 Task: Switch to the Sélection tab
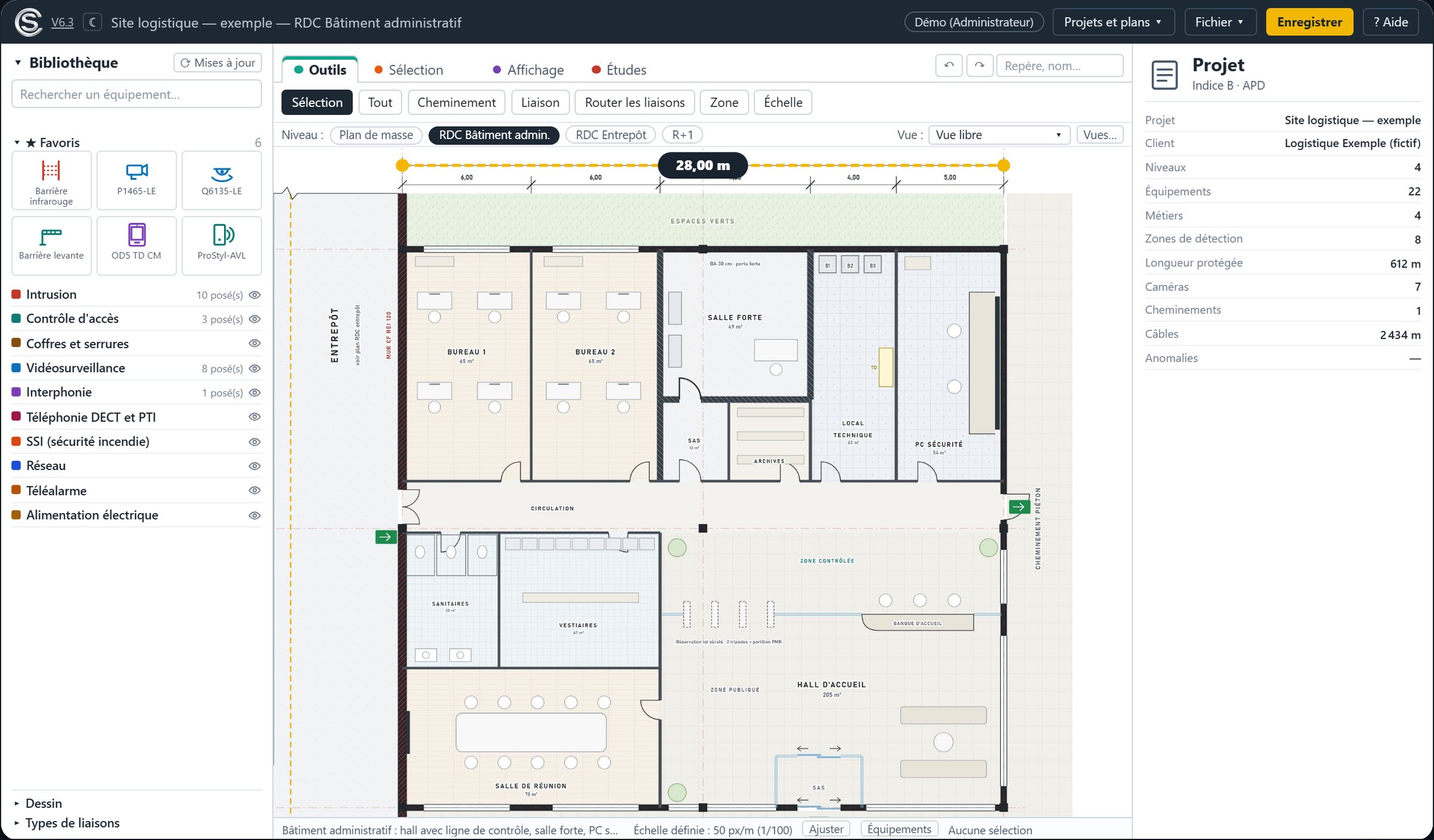tap(409, 70)
